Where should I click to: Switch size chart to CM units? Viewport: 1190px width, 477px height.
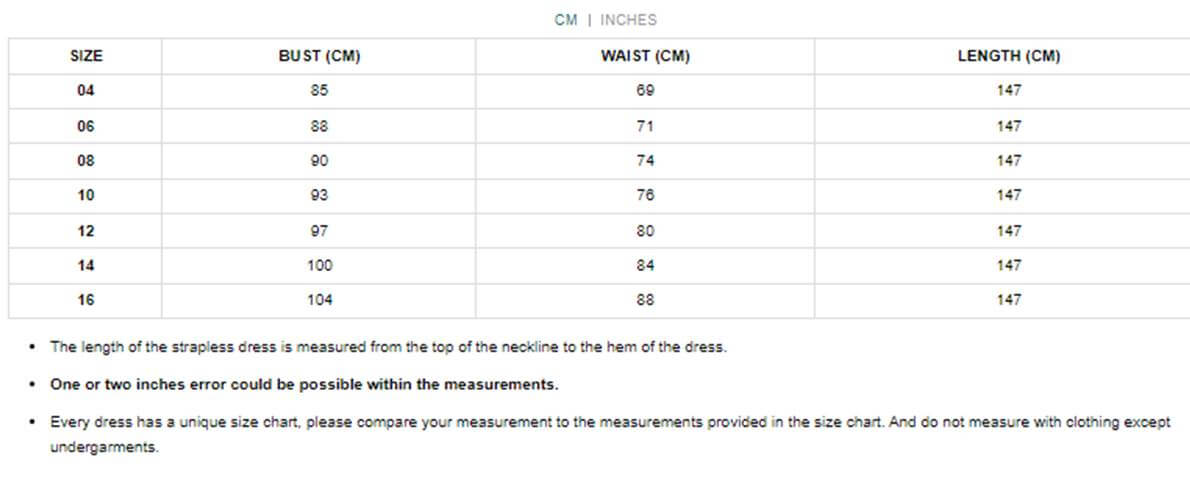click(565, 20)
